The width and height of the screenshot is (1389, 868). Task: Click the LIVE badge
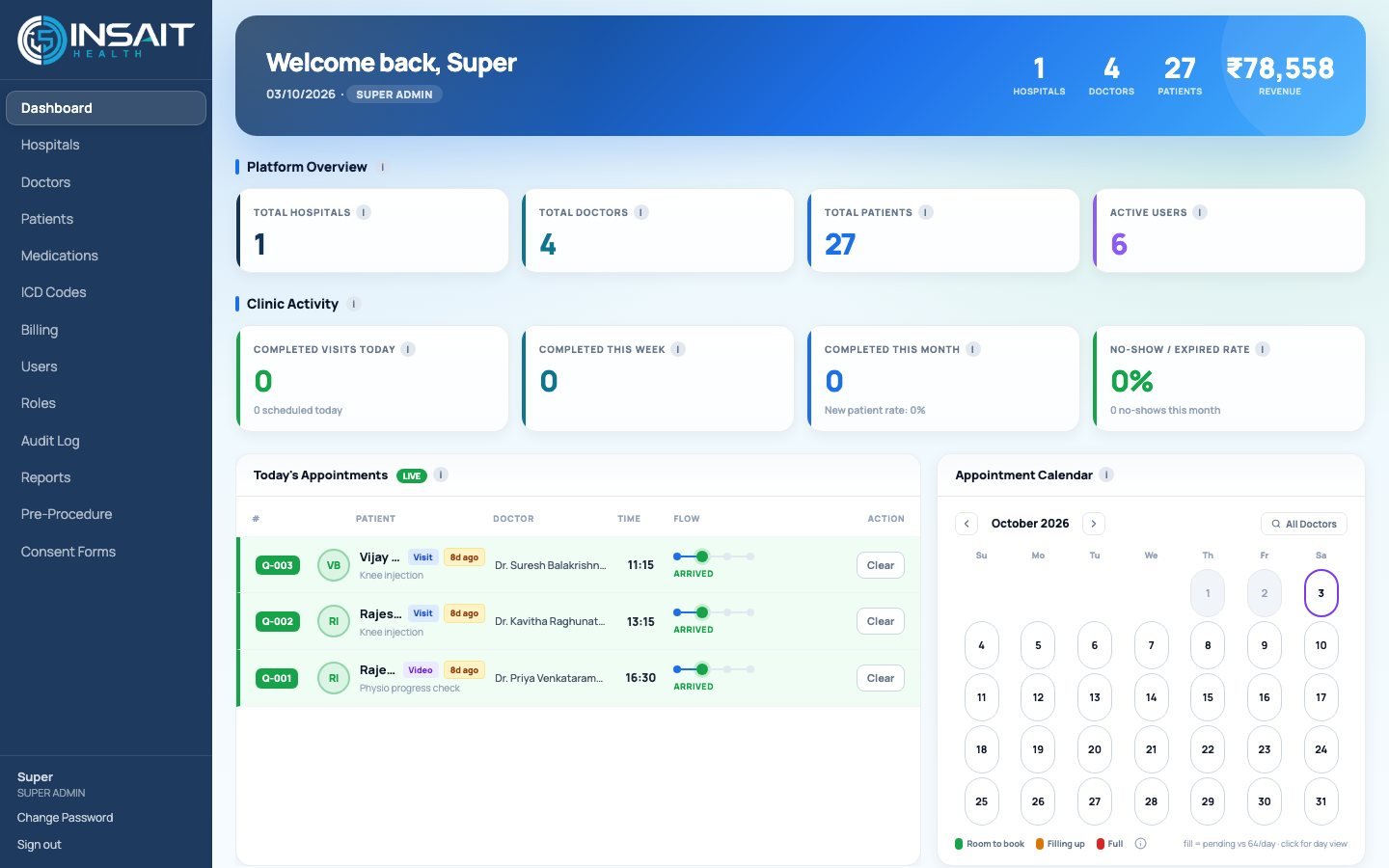click(412, 475)
